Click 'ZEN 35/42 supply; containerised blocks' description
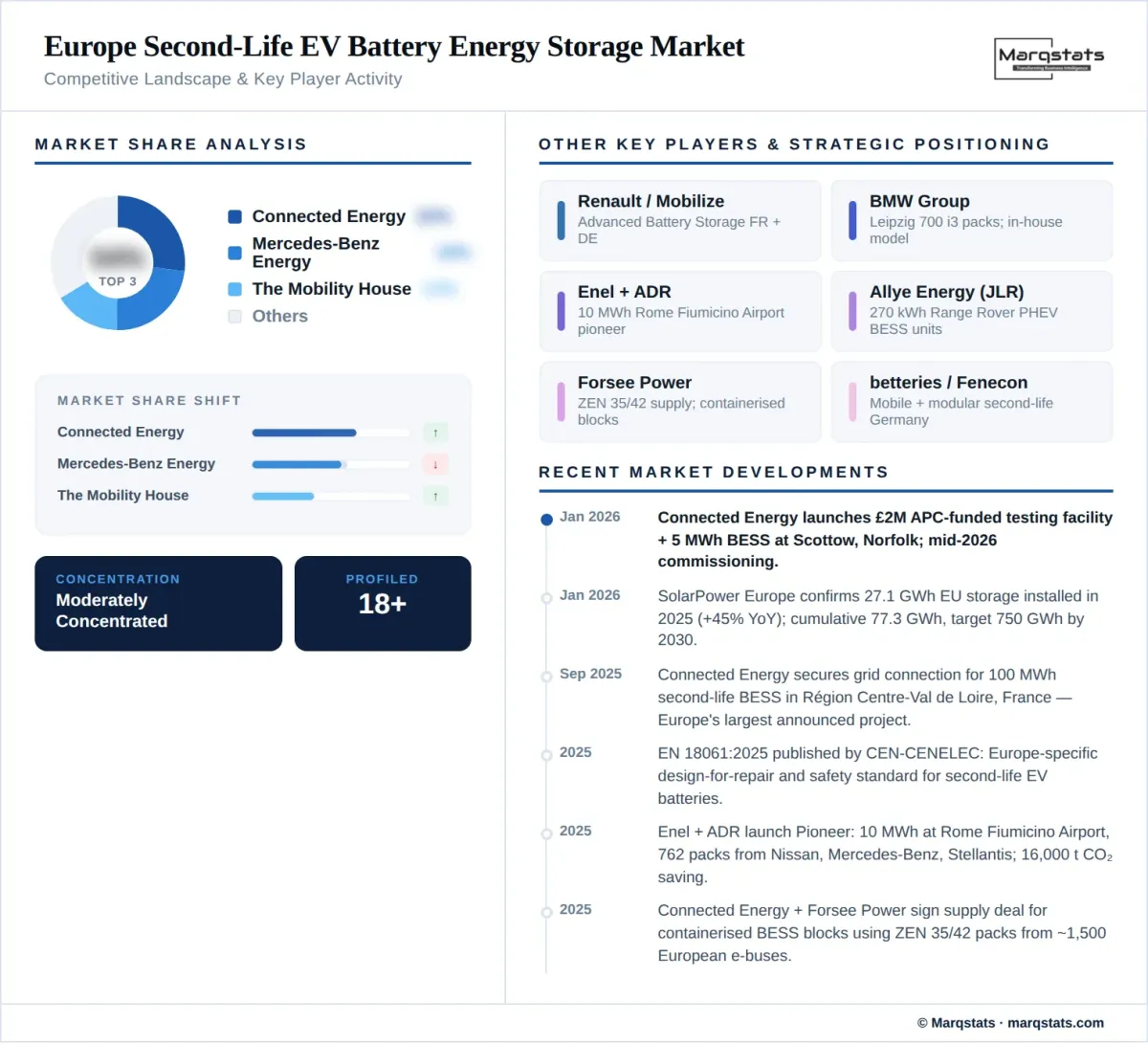This screenshot has height=1044, width=1148. [x=681, y=411]
